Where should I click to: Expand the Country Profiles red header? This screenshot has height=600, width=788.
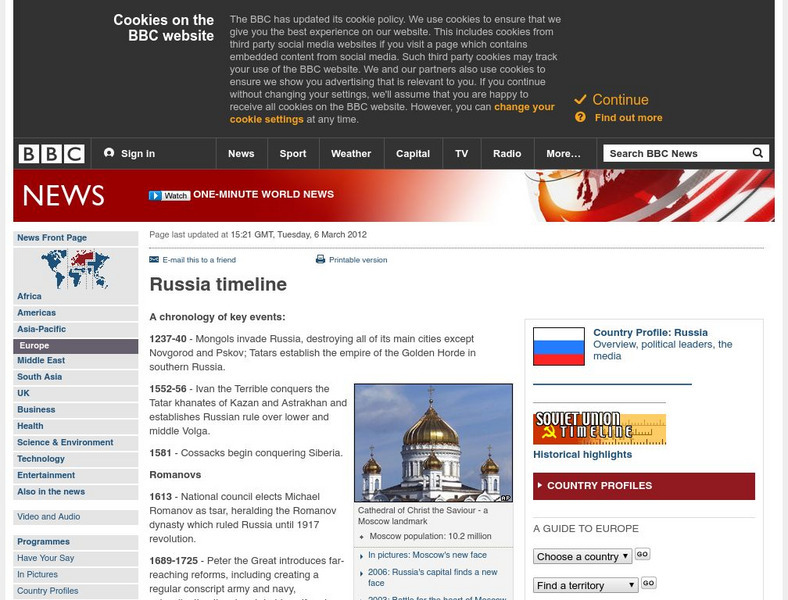(x=644, y=486)
